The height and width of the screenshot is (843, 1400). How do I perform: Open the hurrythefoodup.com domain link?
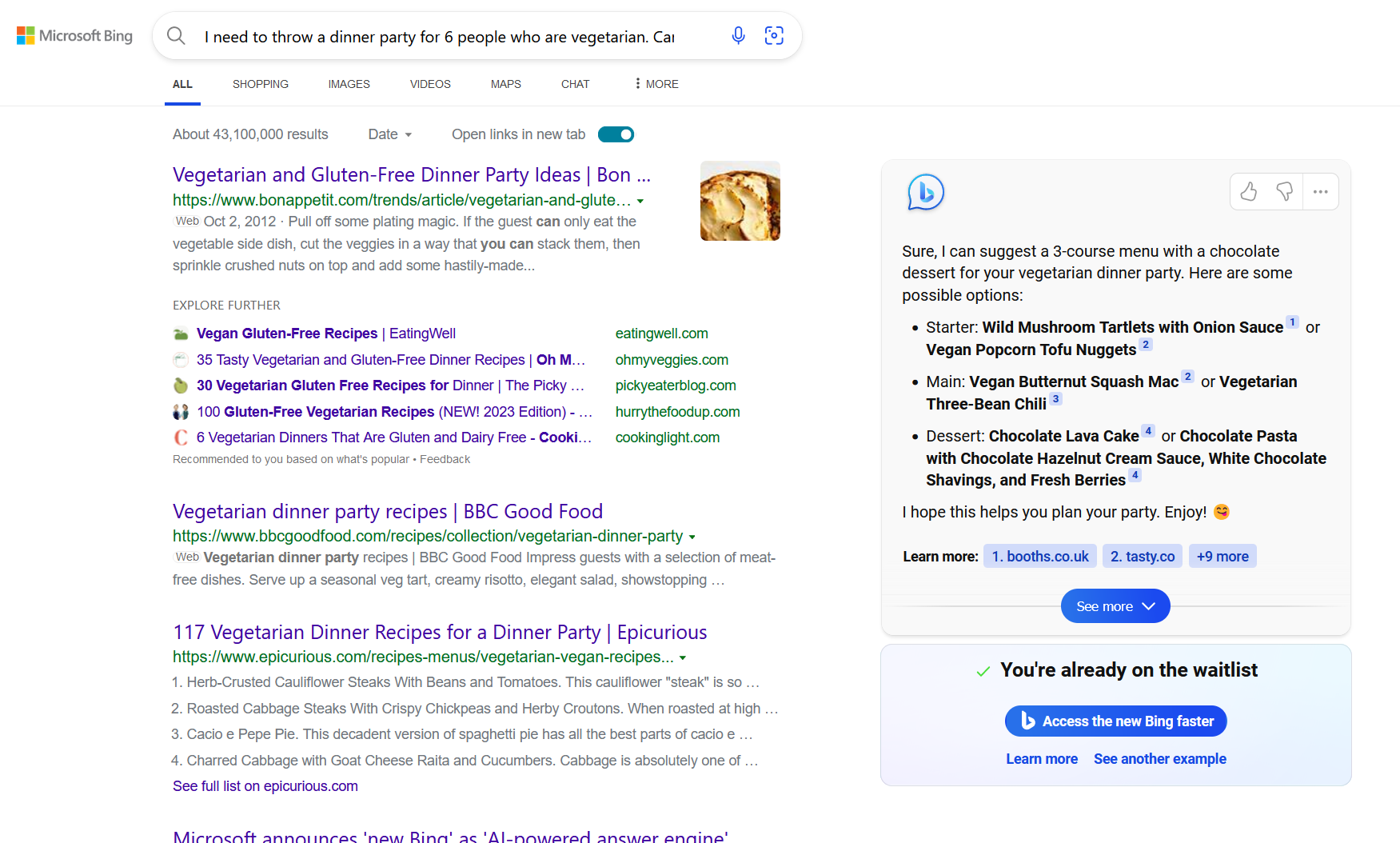tap(678, 412)
